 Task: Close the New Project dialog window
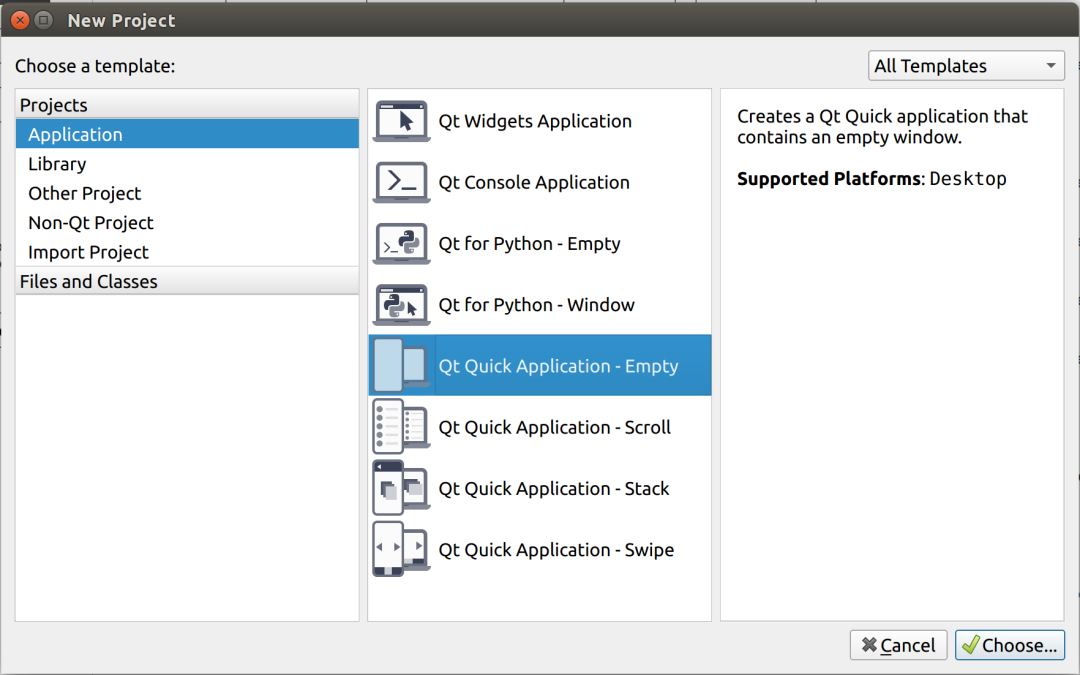(x=19, y=20)
